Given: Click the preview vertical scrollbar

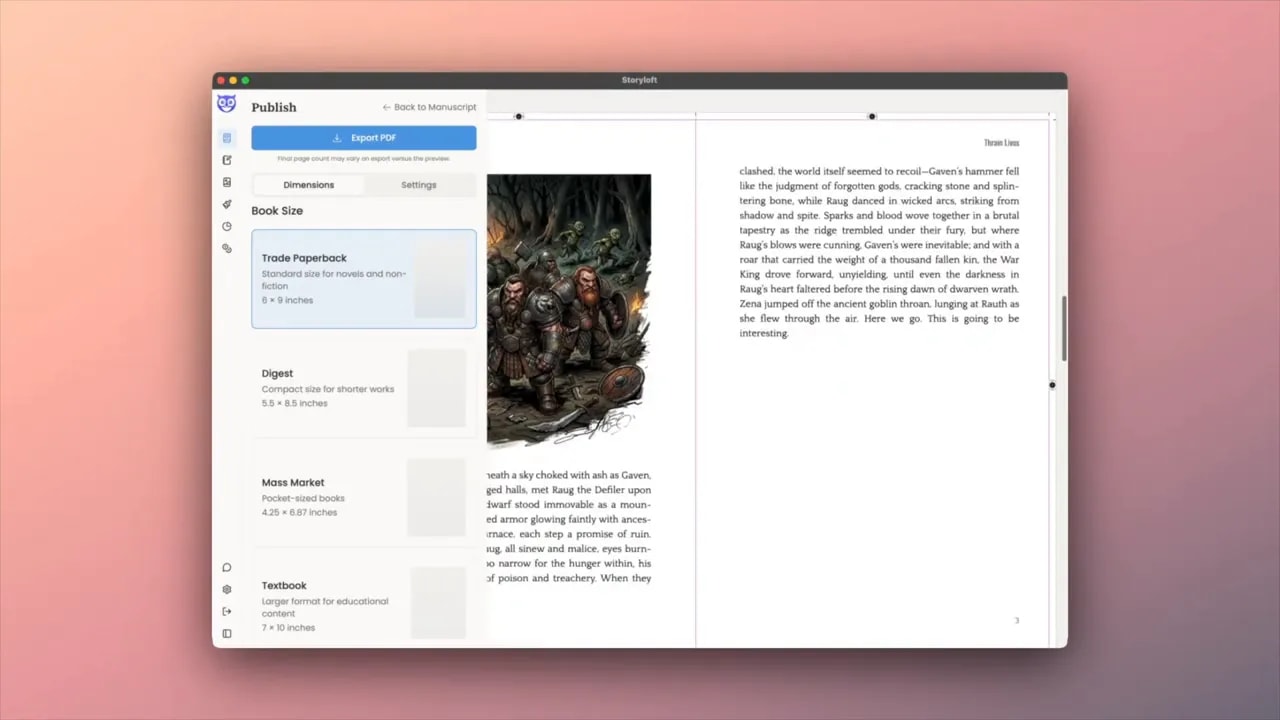Looking at the screenshot, I should 1064,329.
